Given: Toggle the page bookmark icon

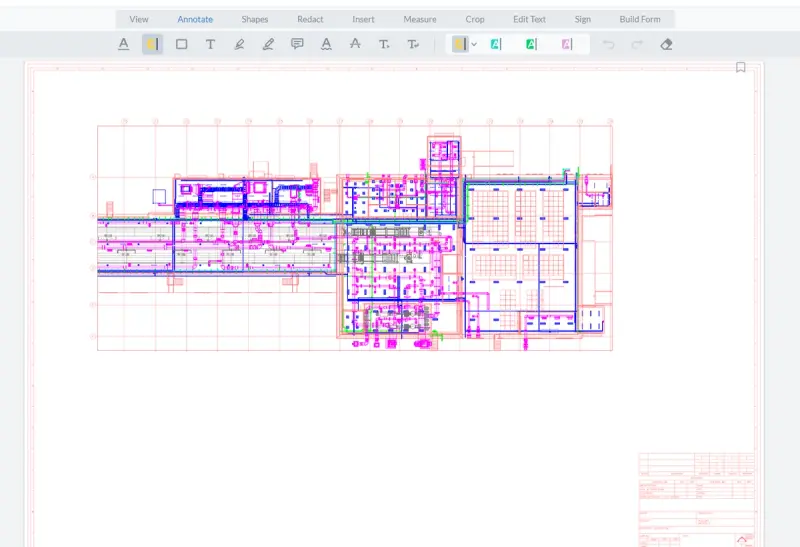Looking at the screenshot, I should click(741, 68).
